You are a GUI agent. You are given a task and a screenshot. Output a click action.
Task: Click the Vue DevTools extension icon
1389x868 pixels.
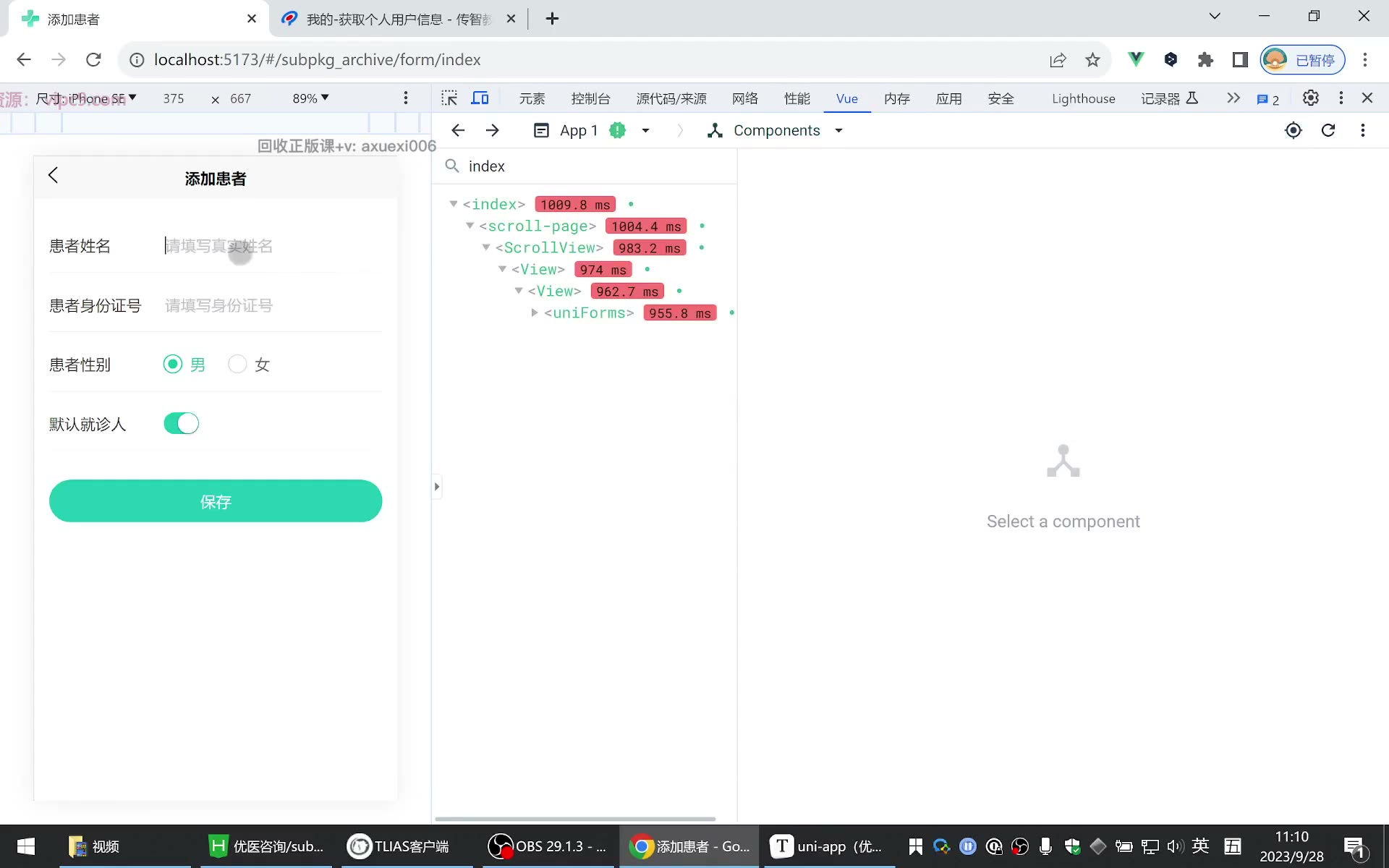pos(1136,59)
